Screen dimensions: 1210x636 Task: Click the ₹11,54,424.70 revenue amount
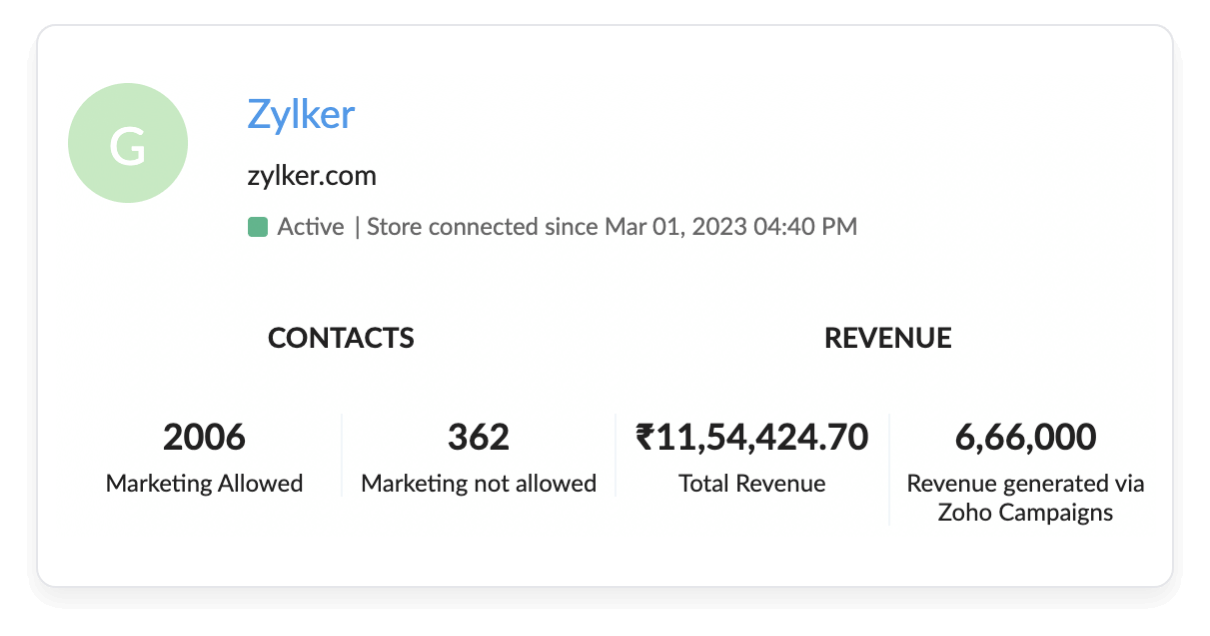(752, 437)
